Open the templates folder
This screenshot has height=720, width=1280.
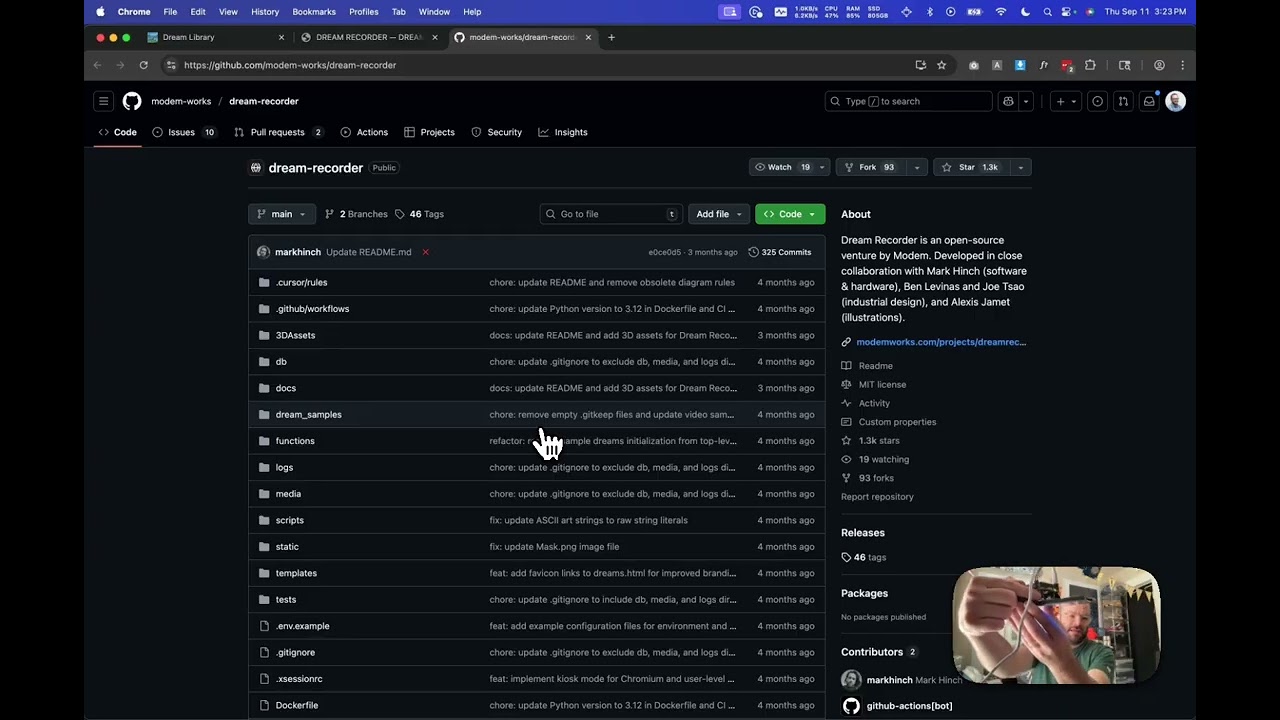click(296, 573)
